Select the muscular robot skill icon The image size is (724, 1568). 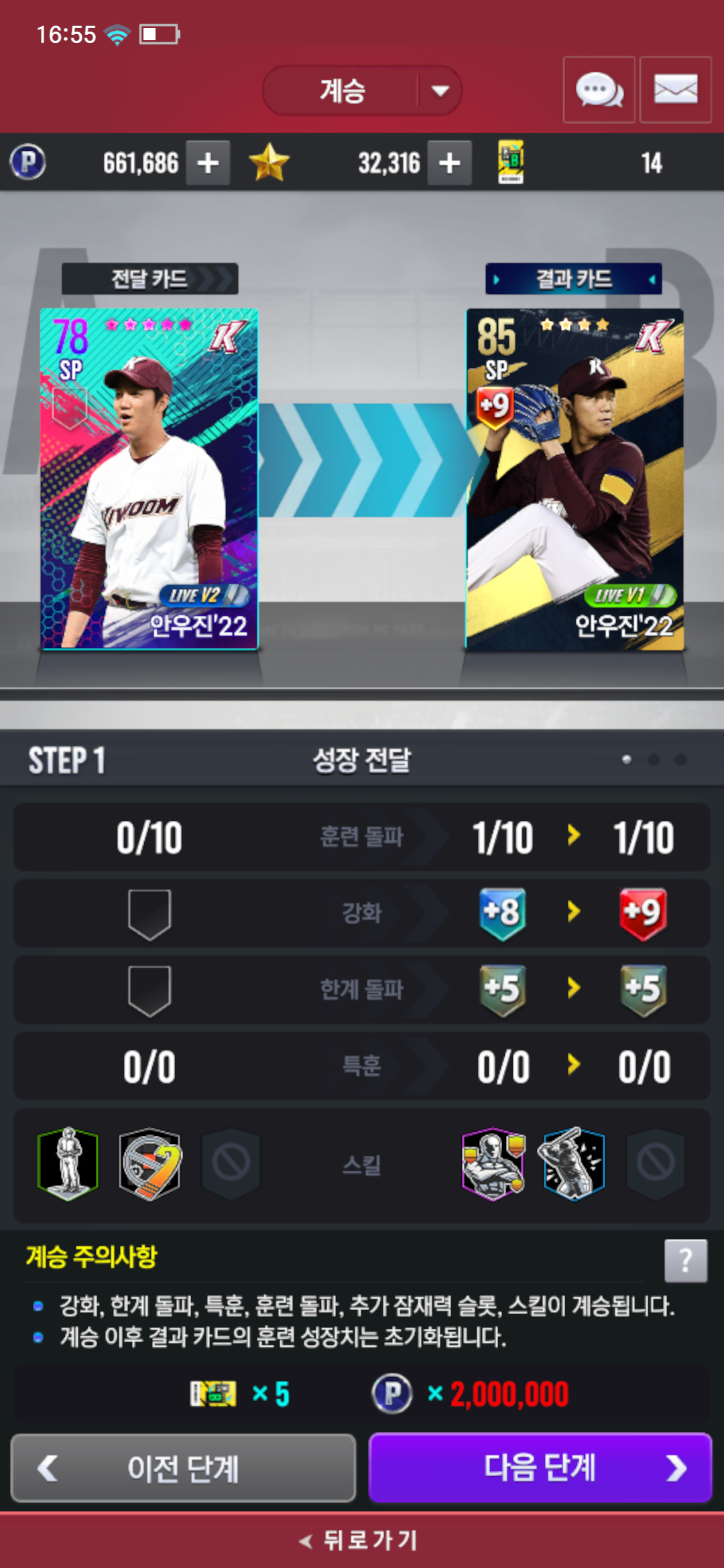click(x=493, y=1163)
